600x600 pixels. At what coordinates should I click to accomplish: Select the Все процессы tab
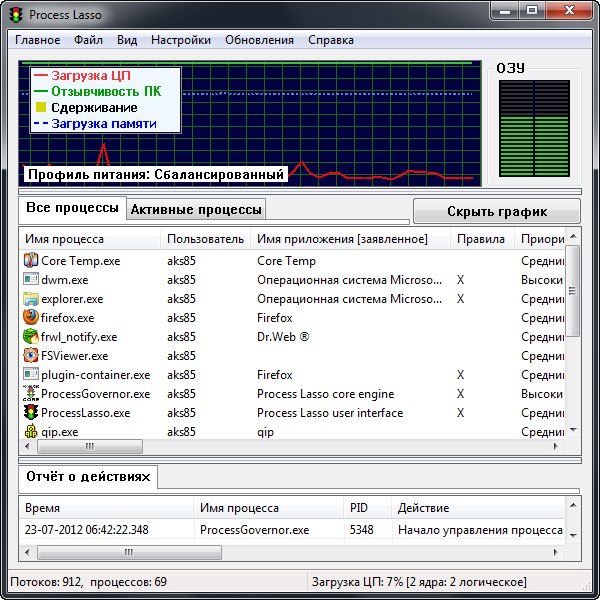71,208
